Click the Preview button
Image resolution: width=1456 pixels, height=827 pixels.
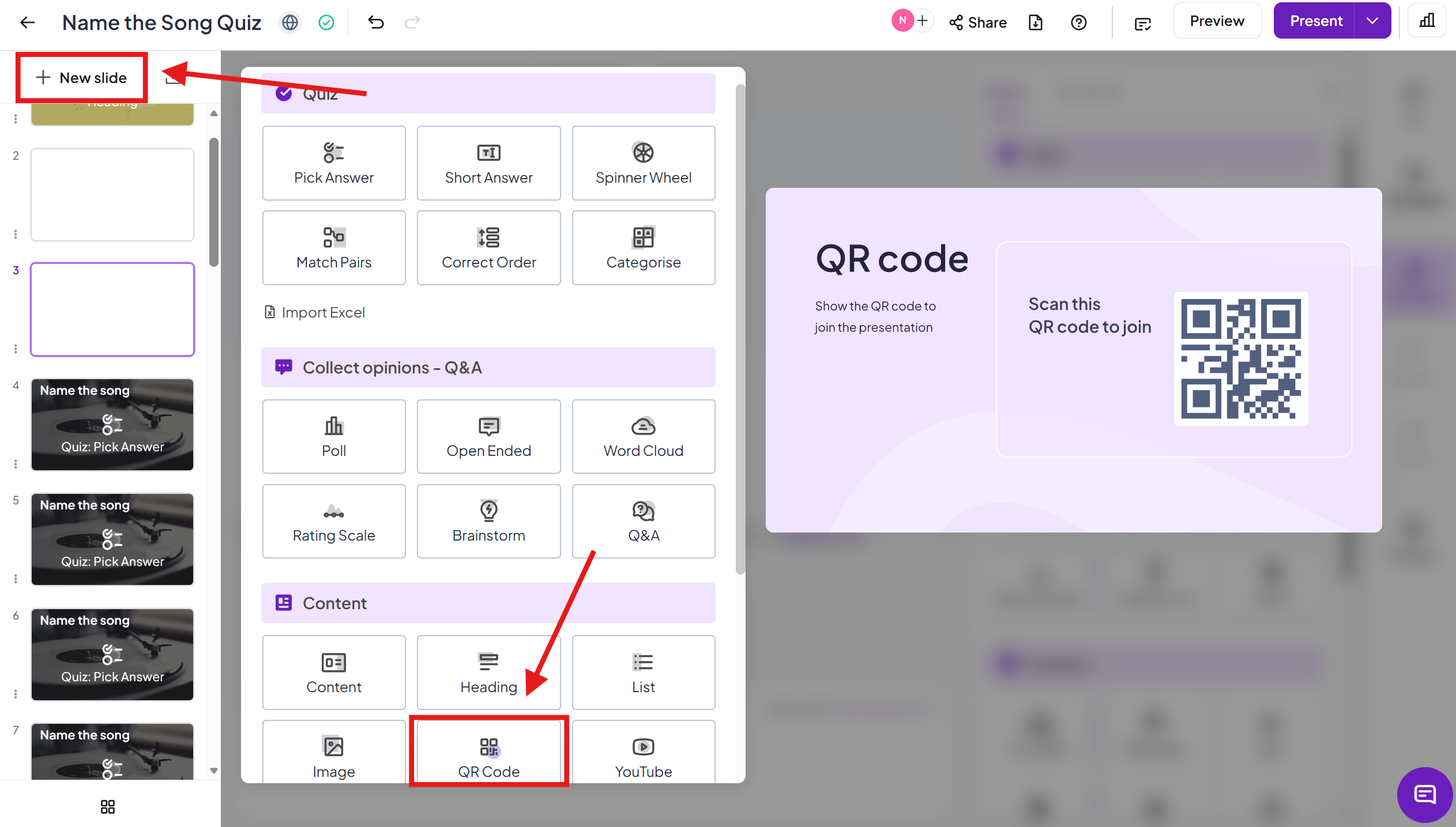click(x=1217, y=21)
